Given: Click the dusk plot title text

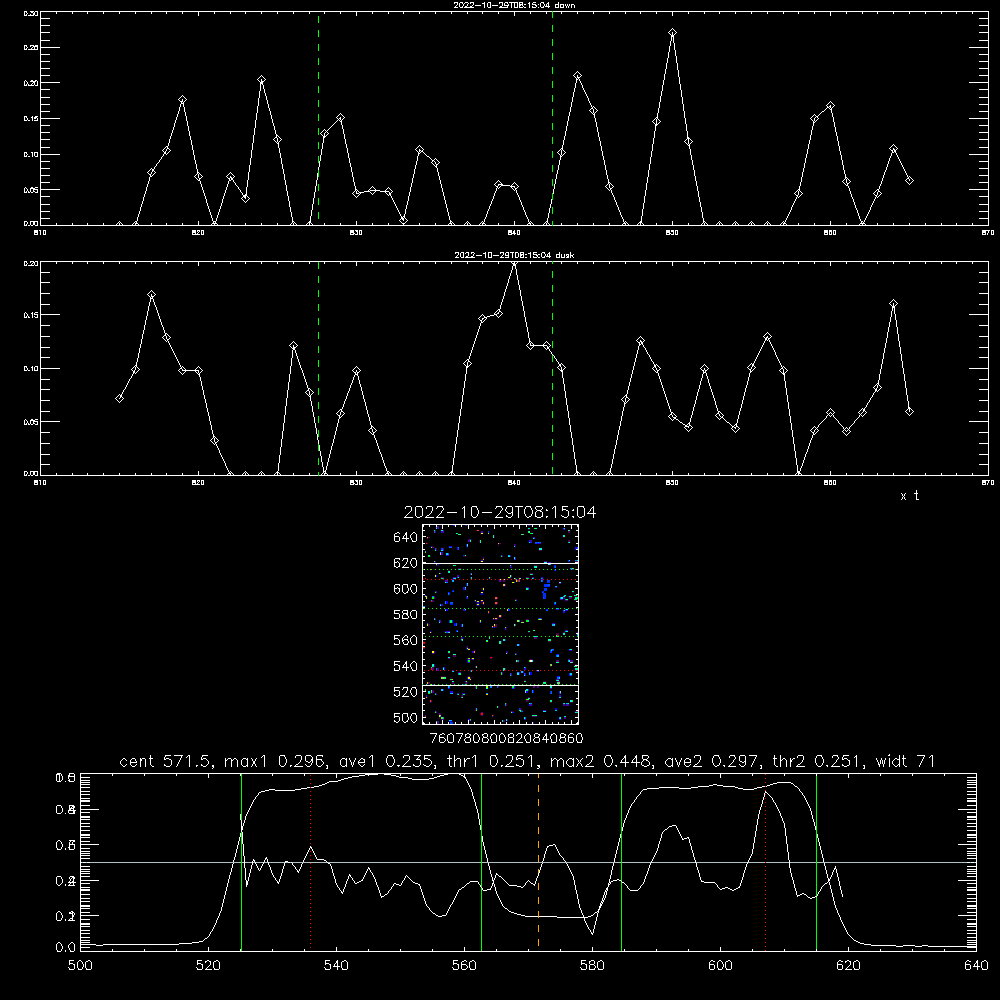Looking at the screenshot, I should click(514, 255).
